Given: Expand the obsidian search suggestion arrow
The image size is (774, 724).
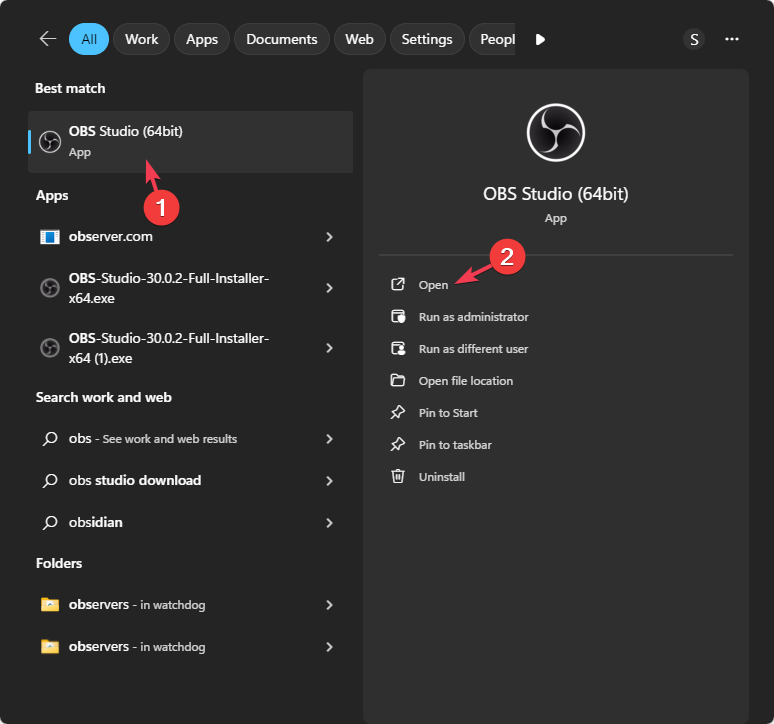Looking at the screenshot, I should coord(330,523).
